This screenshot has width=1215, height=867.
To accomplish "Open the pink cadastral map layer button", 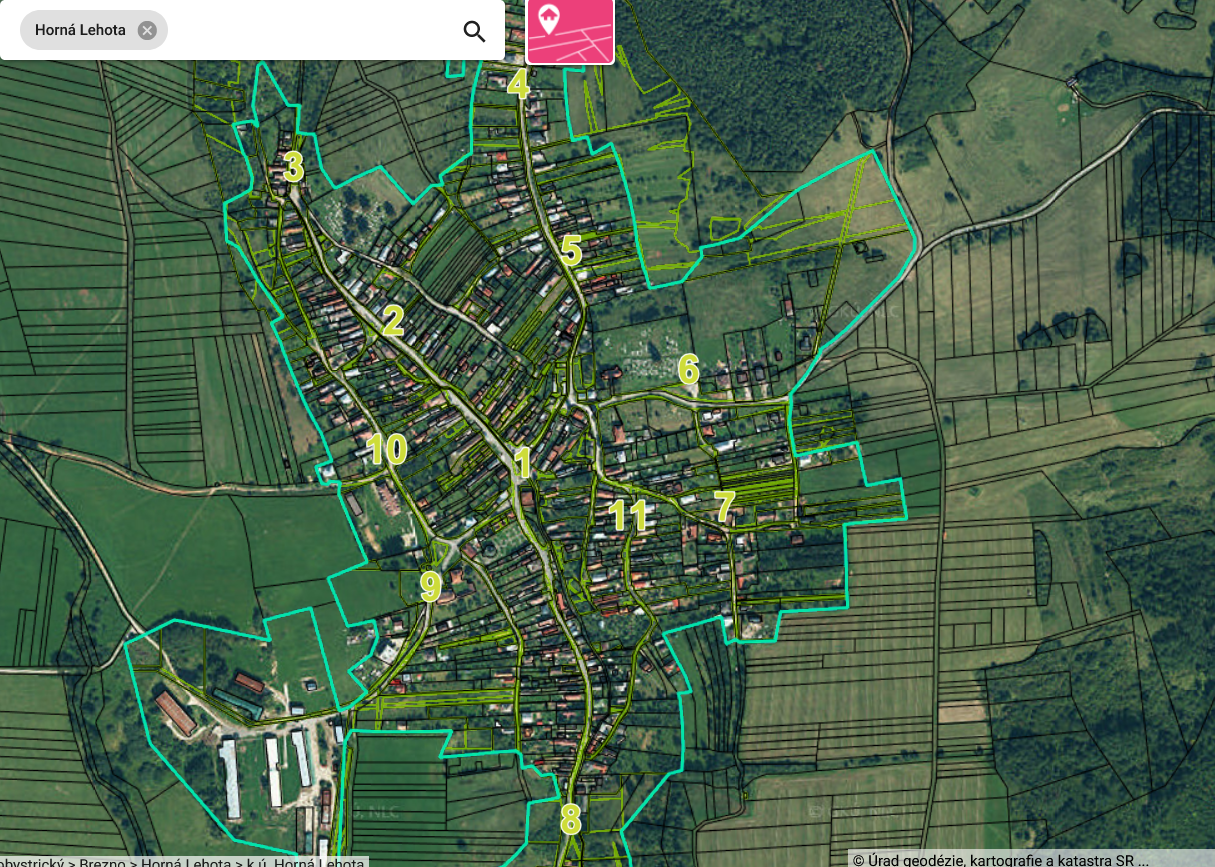I will 570,31.
